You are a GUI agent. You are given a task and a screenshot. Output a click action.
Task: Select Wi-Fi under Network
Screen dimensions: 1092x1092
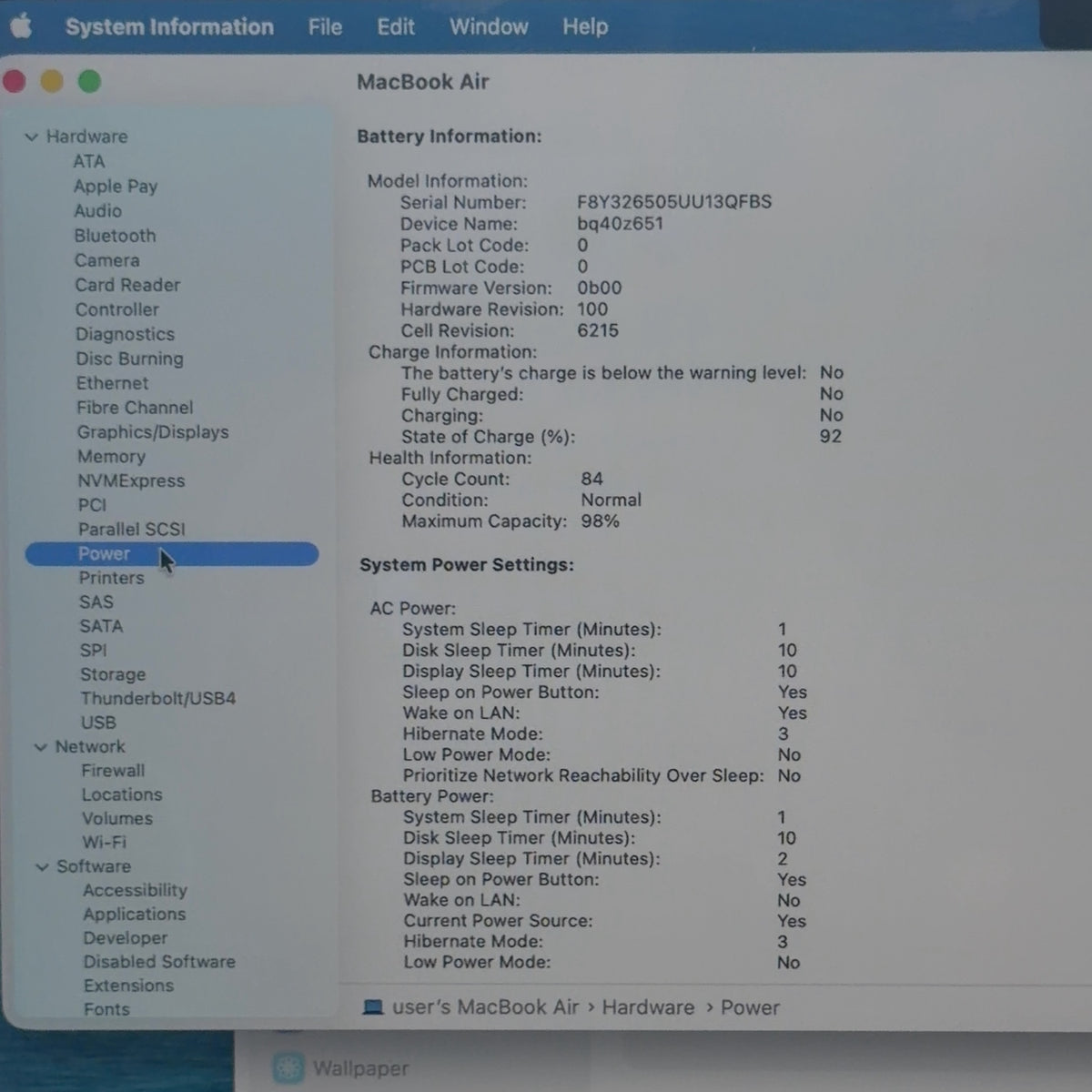[105, 842]
